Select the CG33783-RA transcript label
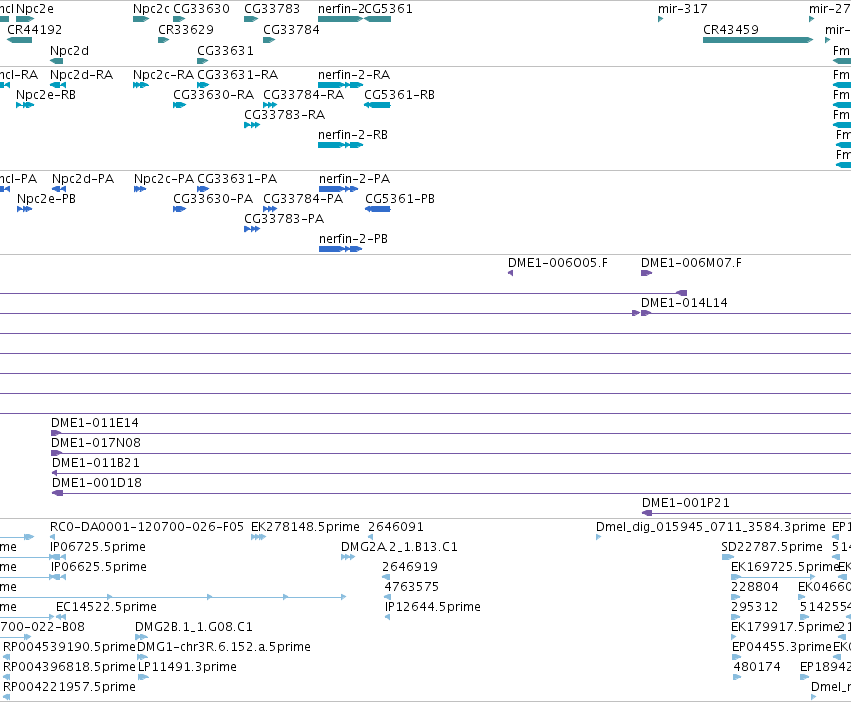The image size is (851, 702). click(284, 115)
